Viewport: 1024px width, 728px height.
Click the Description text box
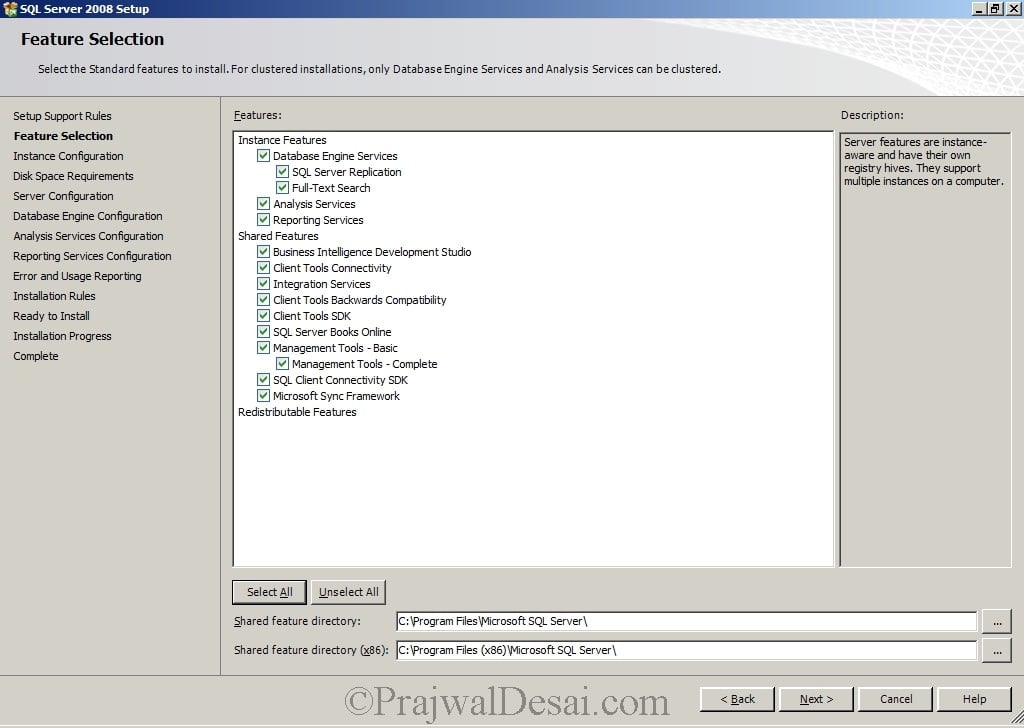(x=925, y=349)
